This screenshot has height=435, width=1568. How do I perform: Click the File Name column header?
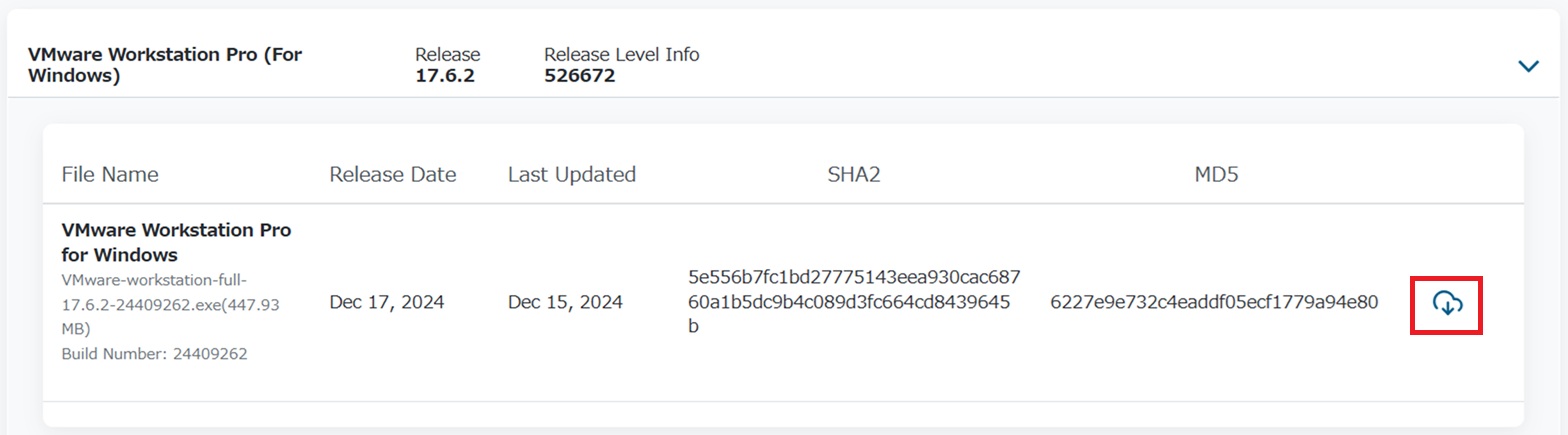[110, 174]
